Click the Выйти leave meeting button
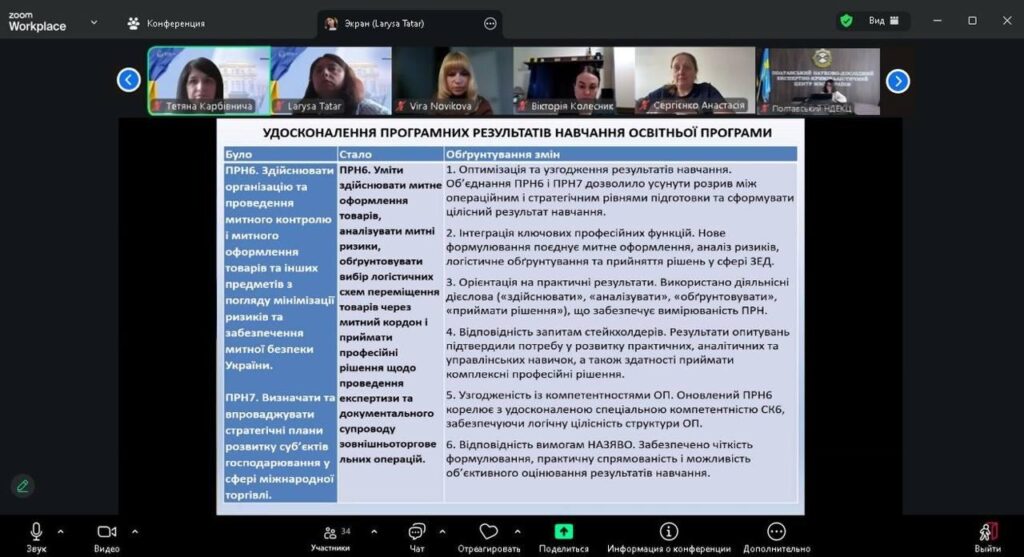The width and height of the screenshot is (1024, 557). (x=987, y=532)
